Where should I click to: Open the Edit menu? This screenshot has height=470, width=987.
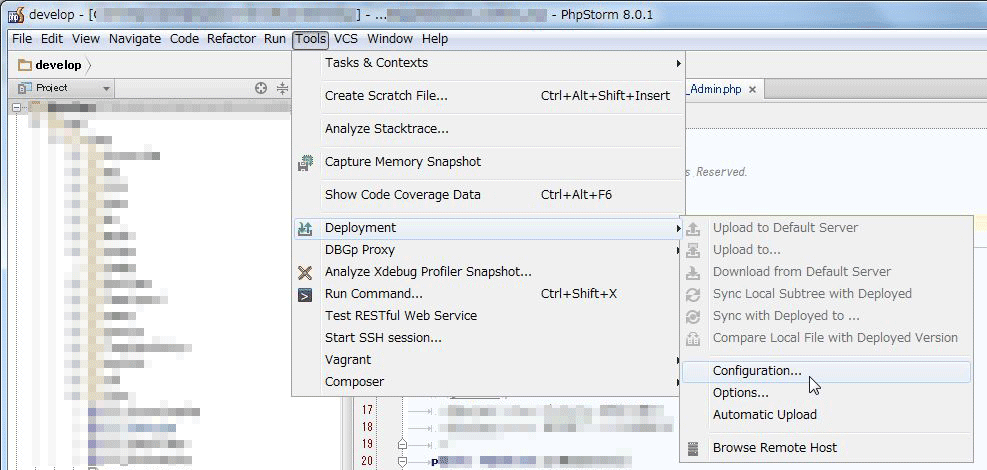pos(52,39)
